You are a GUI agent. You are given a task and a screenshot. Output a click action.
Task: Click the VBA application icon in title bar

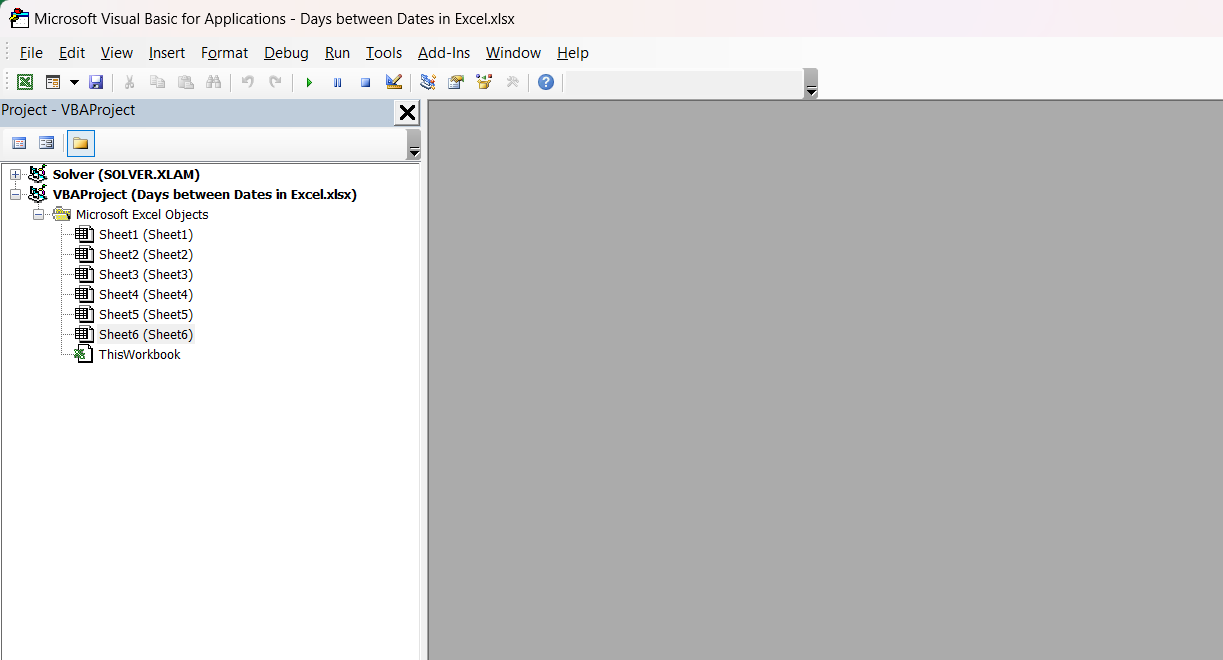click(19, 18)
